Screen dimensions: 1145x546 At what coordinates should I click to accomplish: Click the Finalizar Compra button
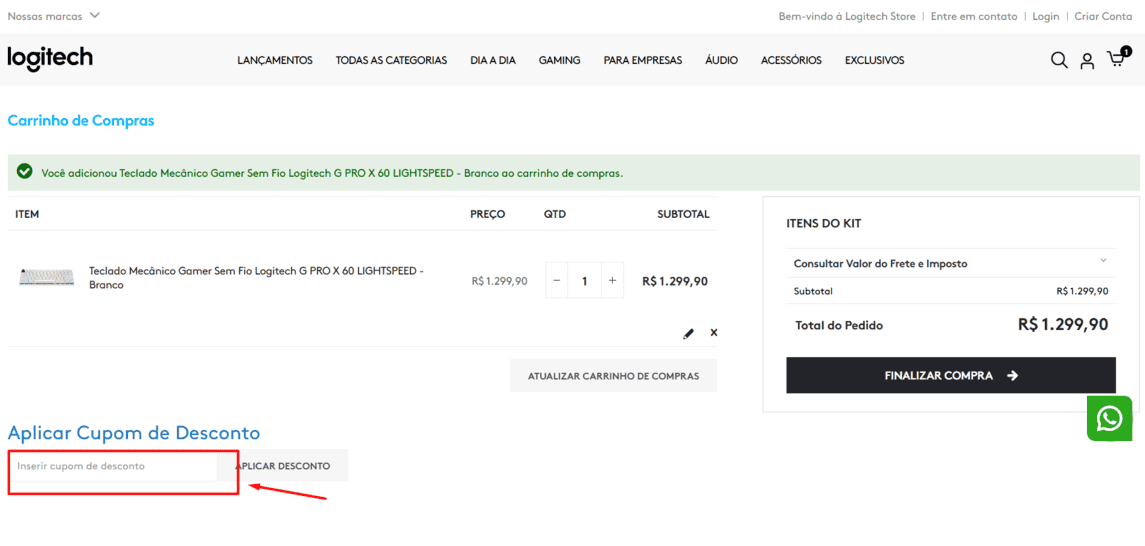[951, 375]
